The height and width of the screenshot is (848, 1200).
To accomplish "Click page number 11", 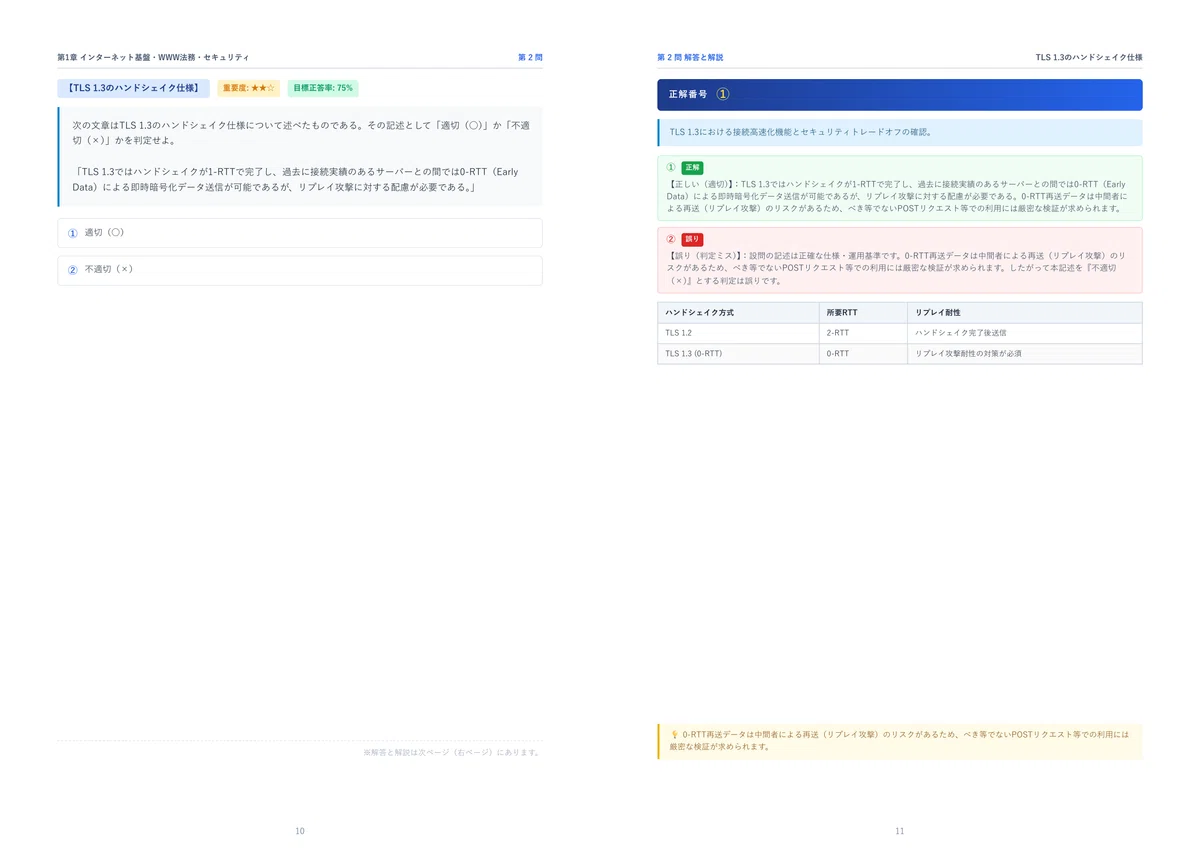I will (900, 831).
